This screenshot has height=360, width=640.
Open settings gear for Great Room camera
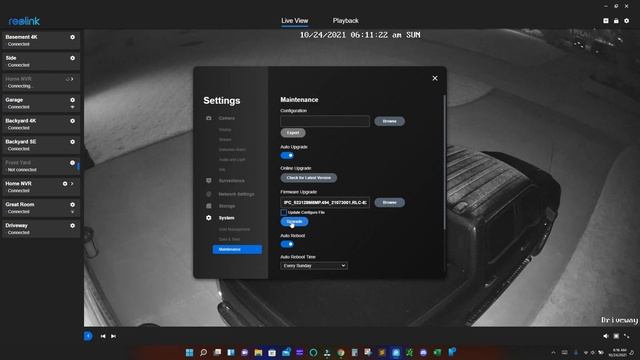pyautogui.click(x=72, y=204)
